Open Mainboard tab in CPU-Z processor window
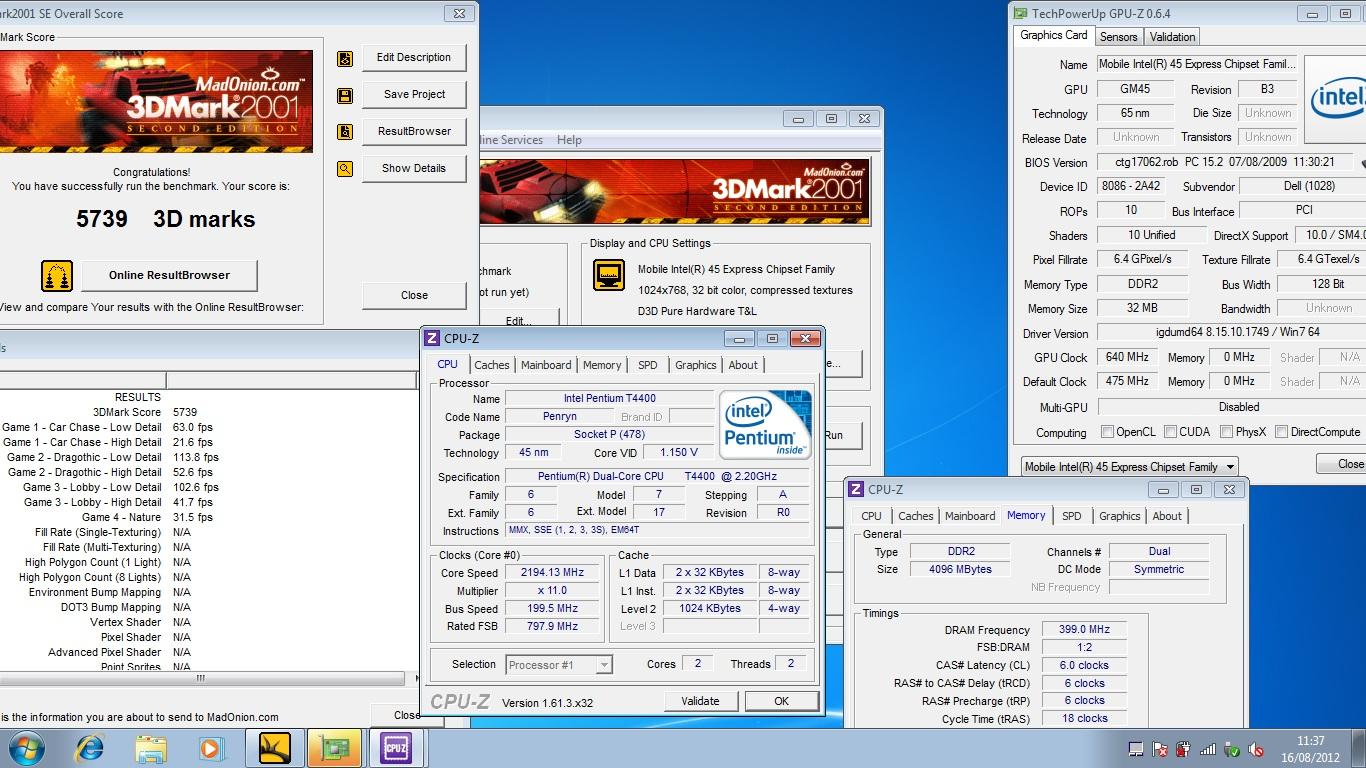The height and width of the screenshot is (768, 1366). tap(546, 365)
